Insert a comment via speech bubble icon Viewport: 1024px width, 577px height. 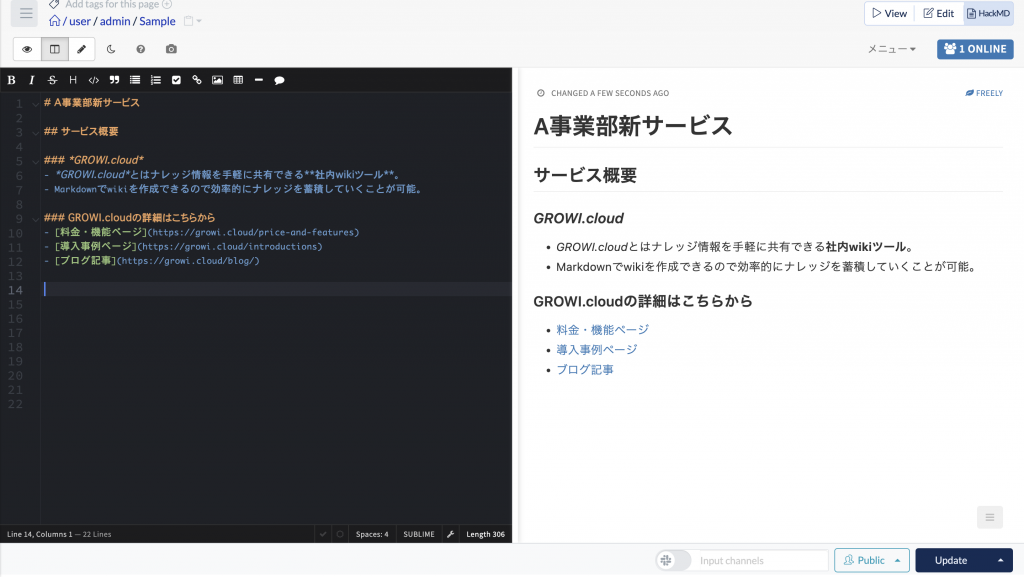pyautogui.click(x=280, y=80)
